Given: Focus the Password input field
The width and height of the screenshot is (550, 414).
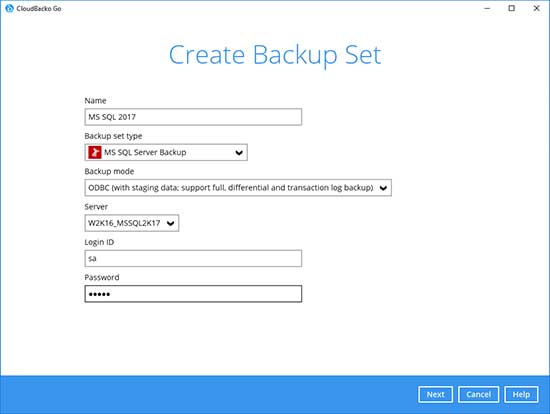Looking at the screenshot, I should (193, 294).
